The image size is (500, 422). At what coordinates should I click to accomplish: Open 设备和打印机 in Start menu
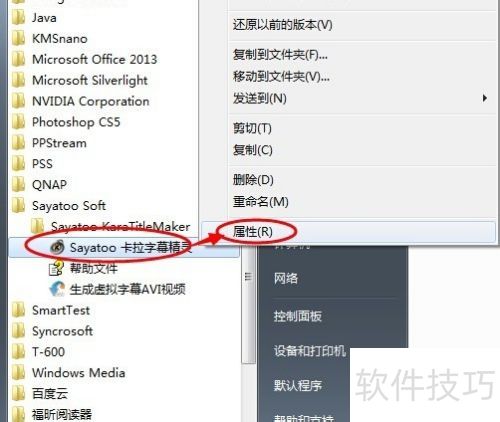pos(310,351)
